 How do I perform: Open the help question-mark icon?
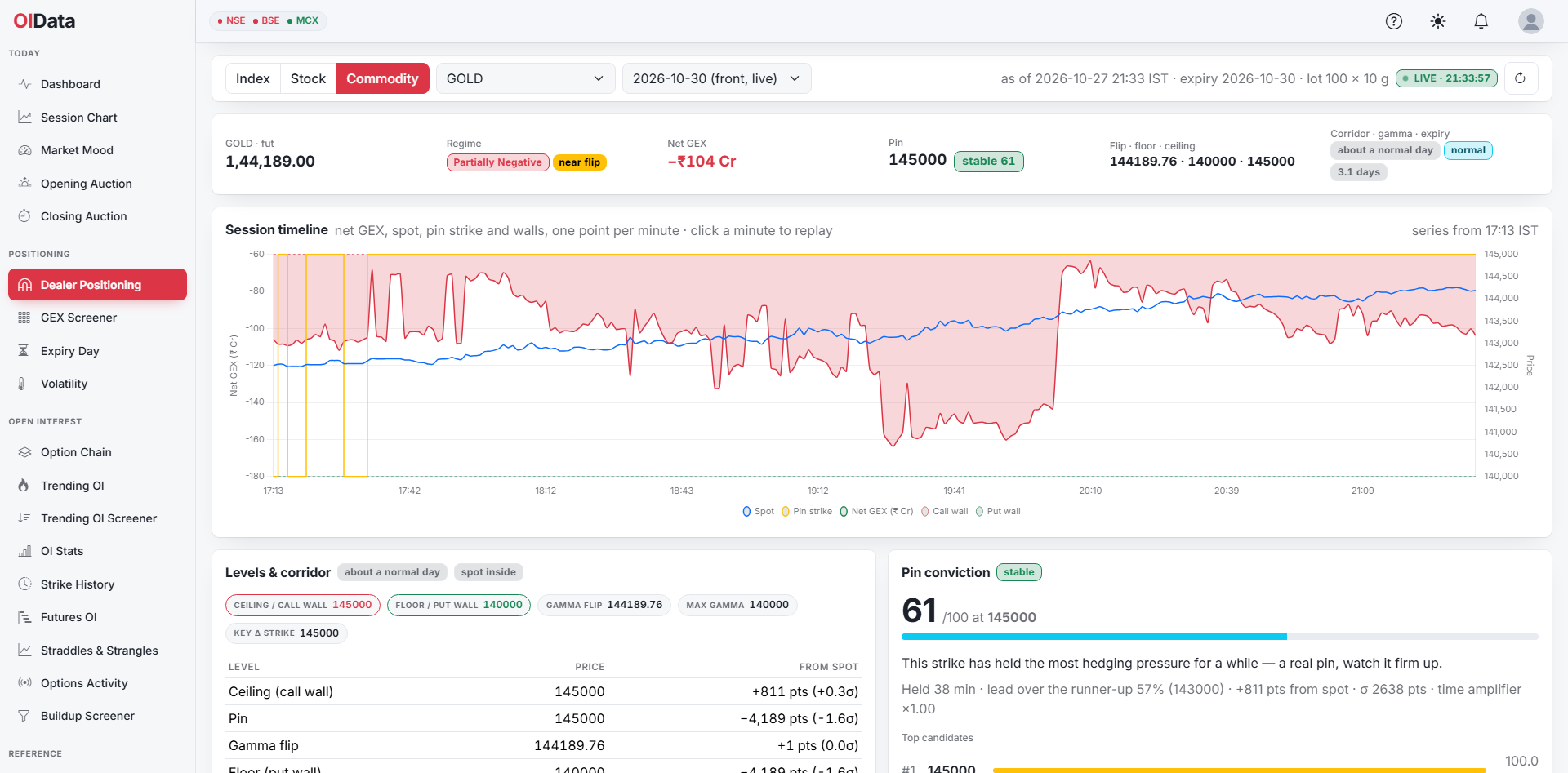[x=1394, y=21]
